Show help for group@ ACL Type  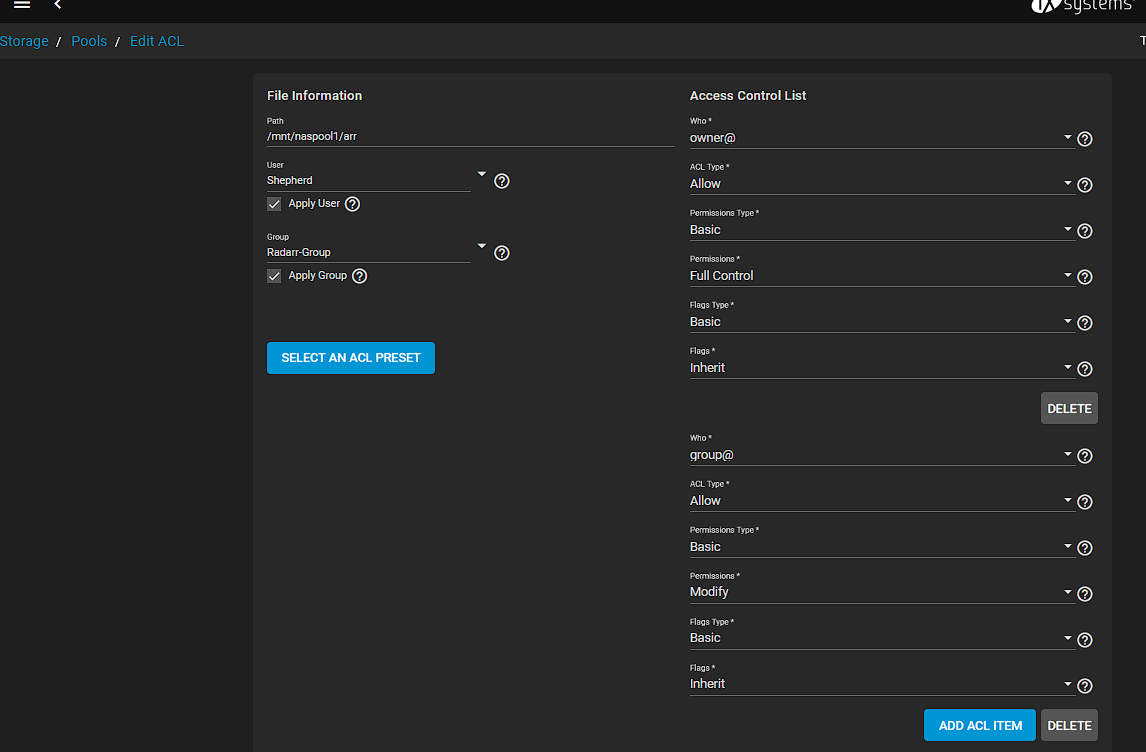(x=1085, y=502)
